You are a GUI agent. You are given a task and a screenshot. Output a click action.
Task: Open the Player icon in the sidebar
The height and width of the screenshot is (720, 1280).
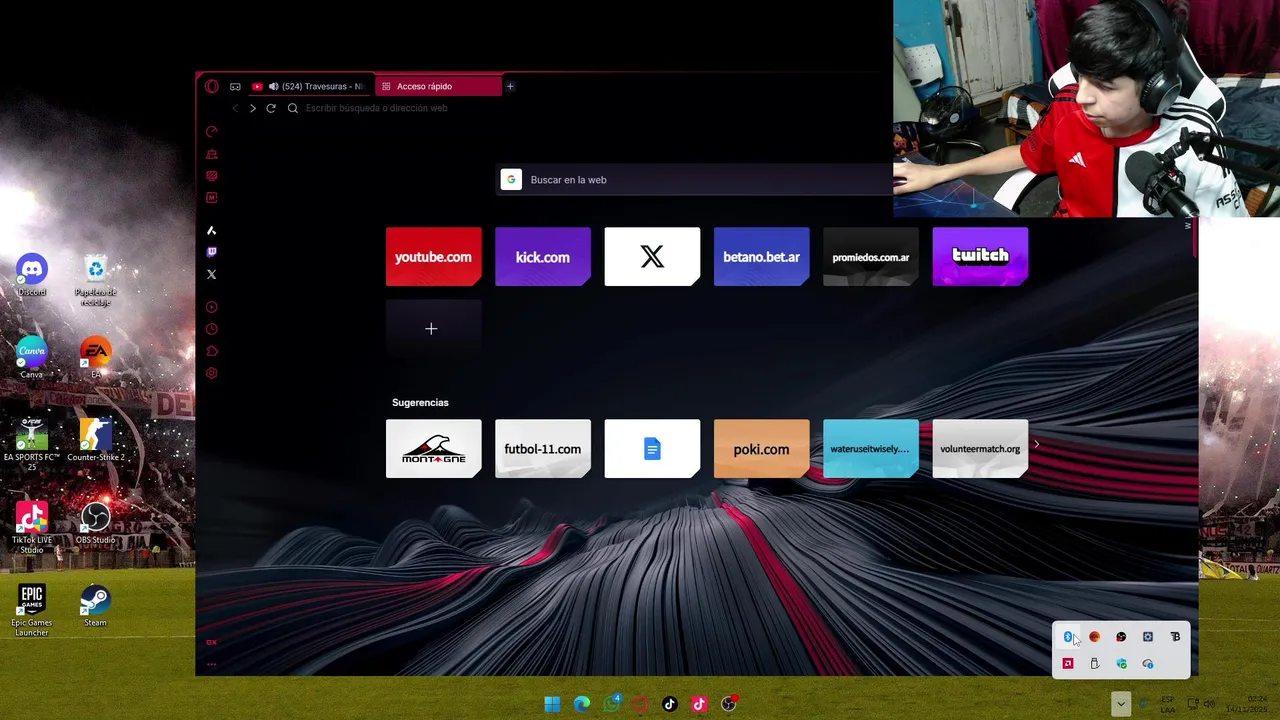(x=211, y=307)
